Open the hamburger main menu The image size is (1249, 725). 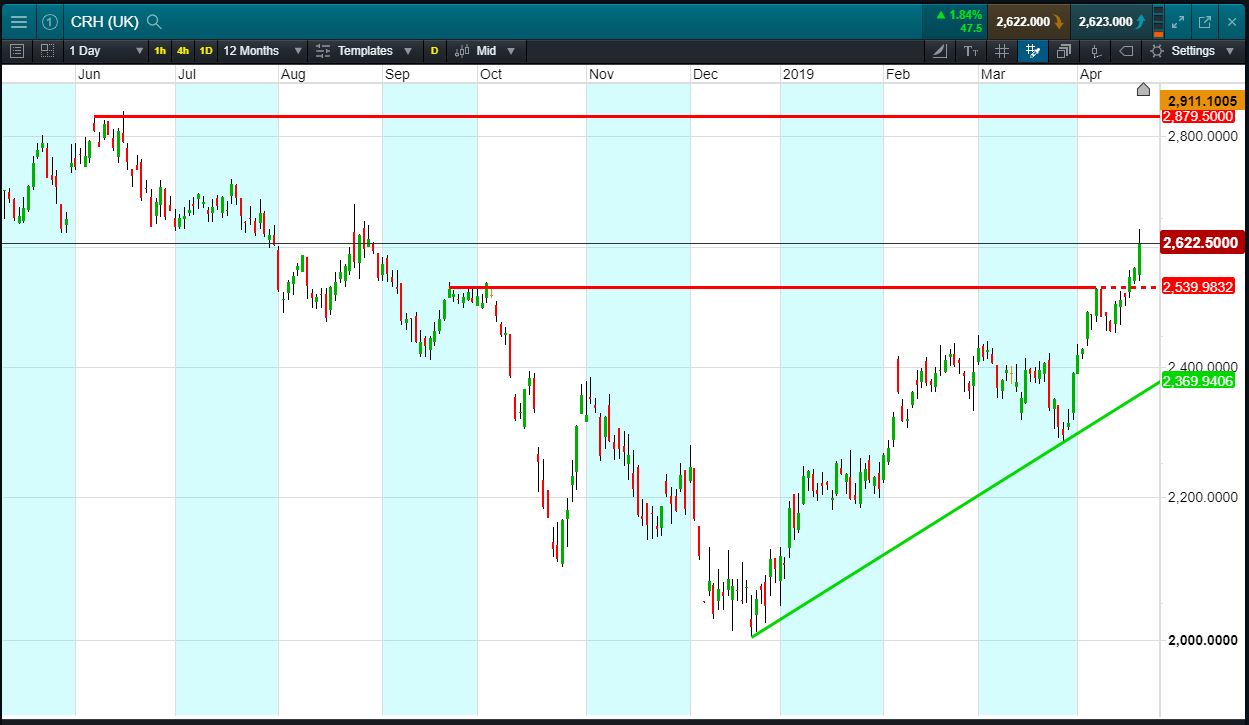click(x=18, y=21)
